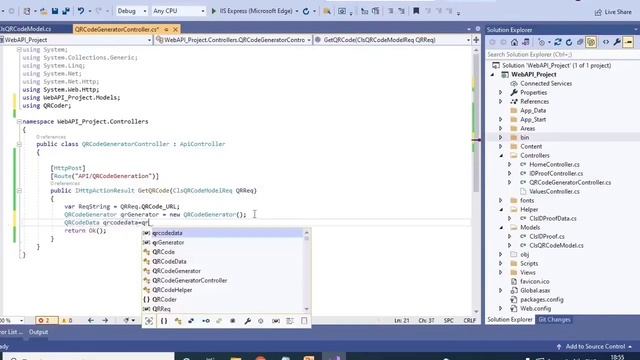Toggle the Preview Selected Items button in Solution Explorer
This screenshot has width=640, height=360.
[x=628, y=42]
